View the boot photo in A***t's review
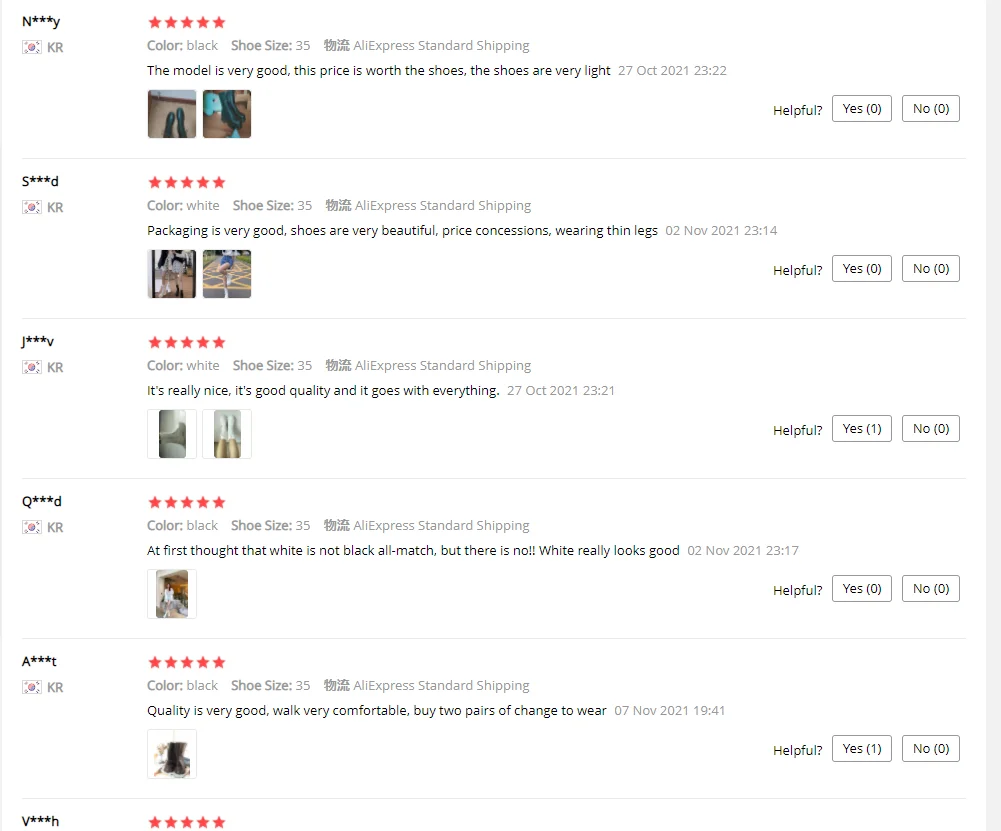The image size is (1001, 831). point(172,754)
